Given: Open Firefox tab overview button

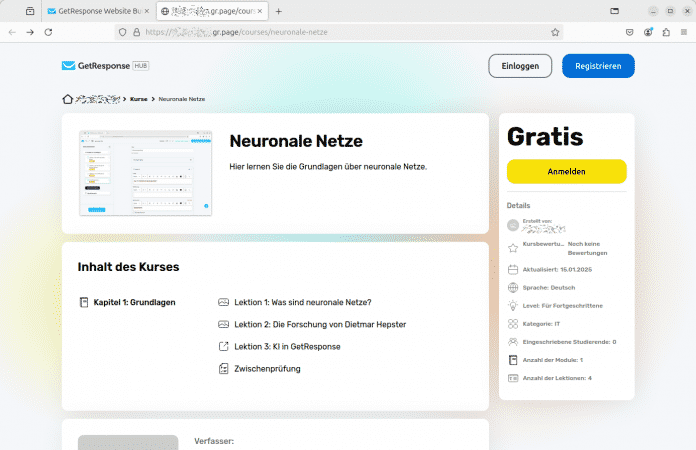Looking at the screenshot, I should [29, 11].
